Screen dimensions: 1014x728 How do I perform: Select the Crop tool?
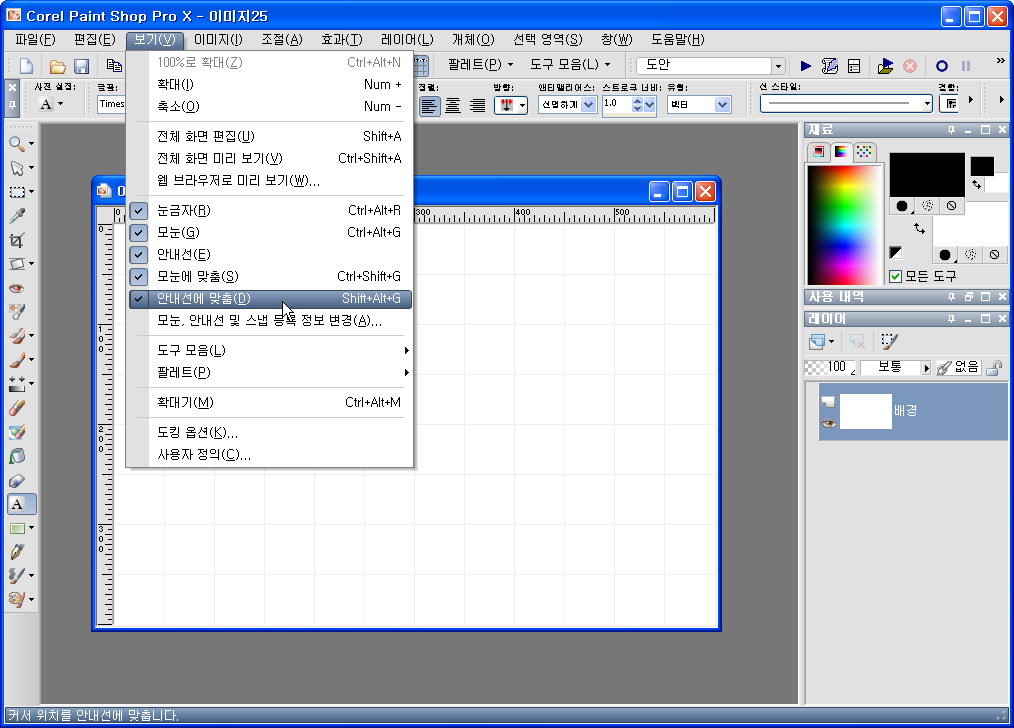click(17, 240)
